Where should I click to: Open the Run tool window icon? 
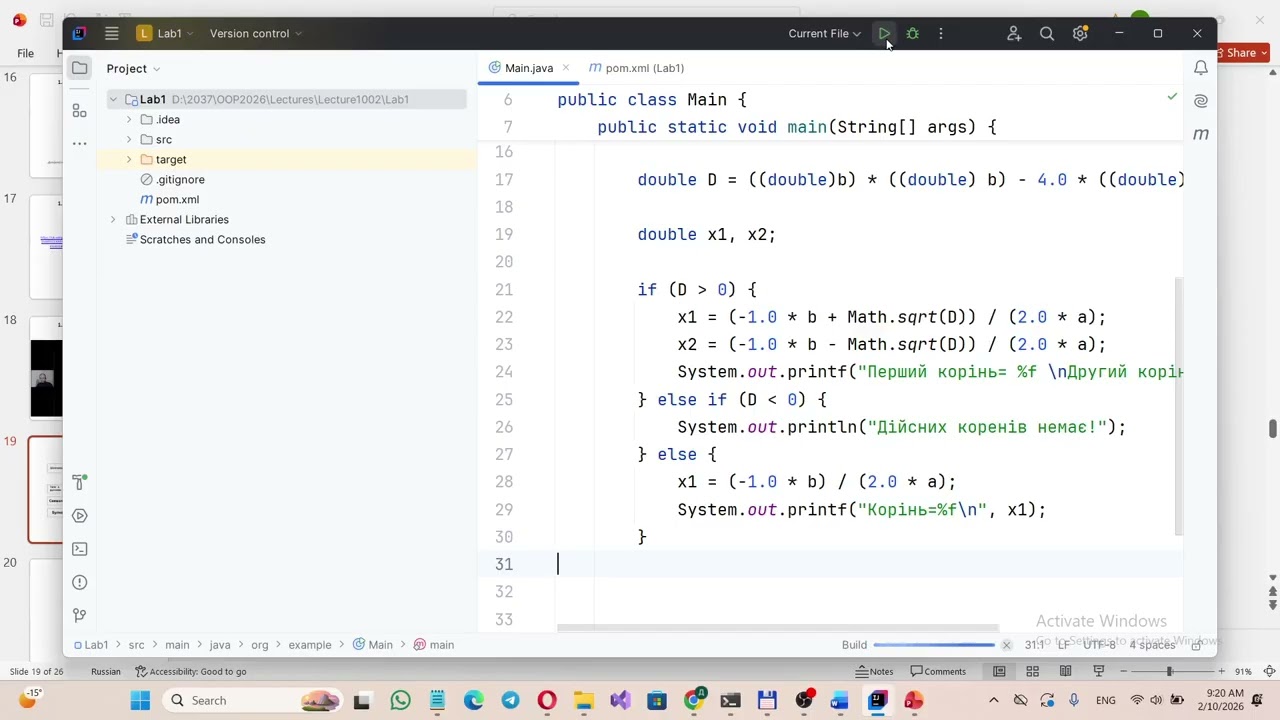(x=80, y=516)
